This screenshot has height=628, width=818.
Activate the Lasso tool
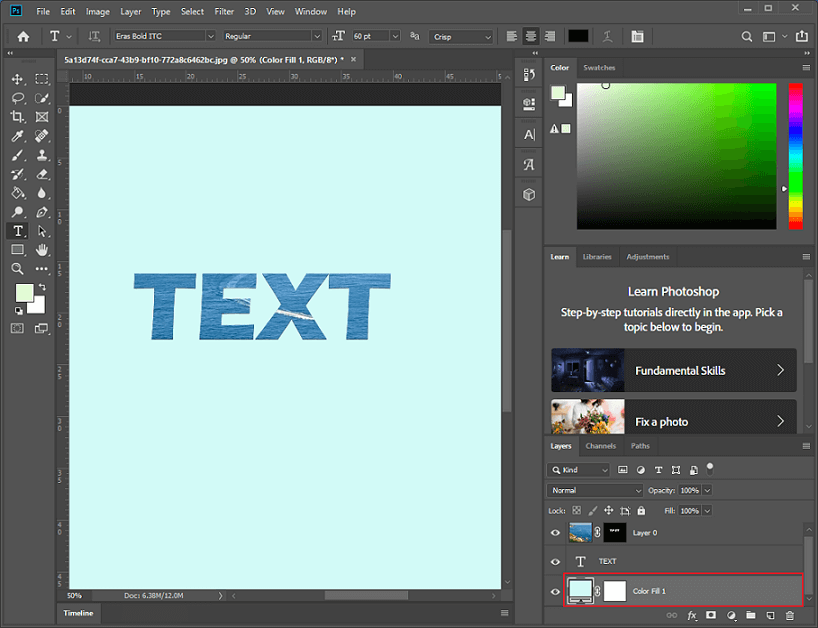pos(17,97)
